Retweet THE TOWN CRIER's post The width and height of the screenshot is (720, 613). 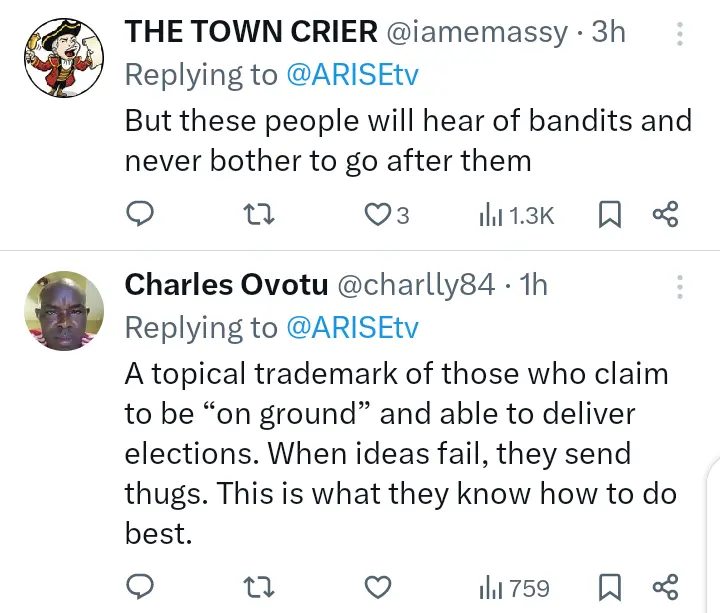pos(259,214)
